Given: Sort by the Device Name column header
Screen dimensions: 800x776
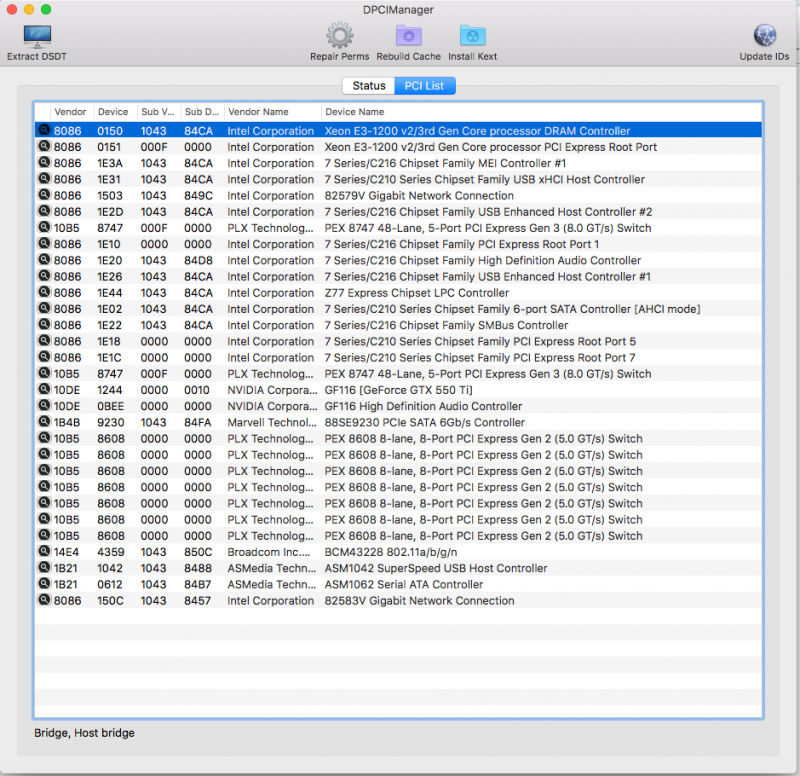Looking at the screenshot, I should (355, 112).
